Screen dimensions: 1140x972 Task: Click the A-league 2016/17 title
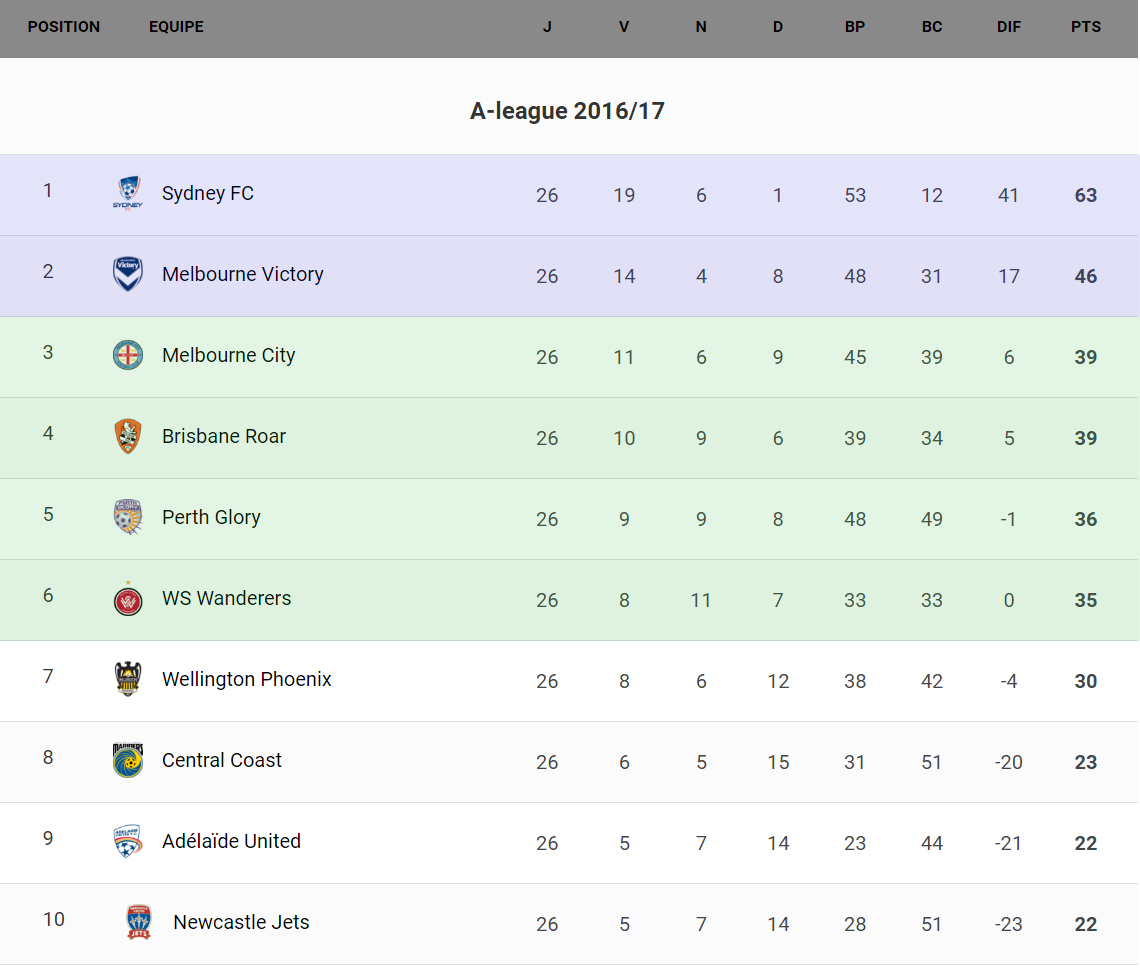567,111
